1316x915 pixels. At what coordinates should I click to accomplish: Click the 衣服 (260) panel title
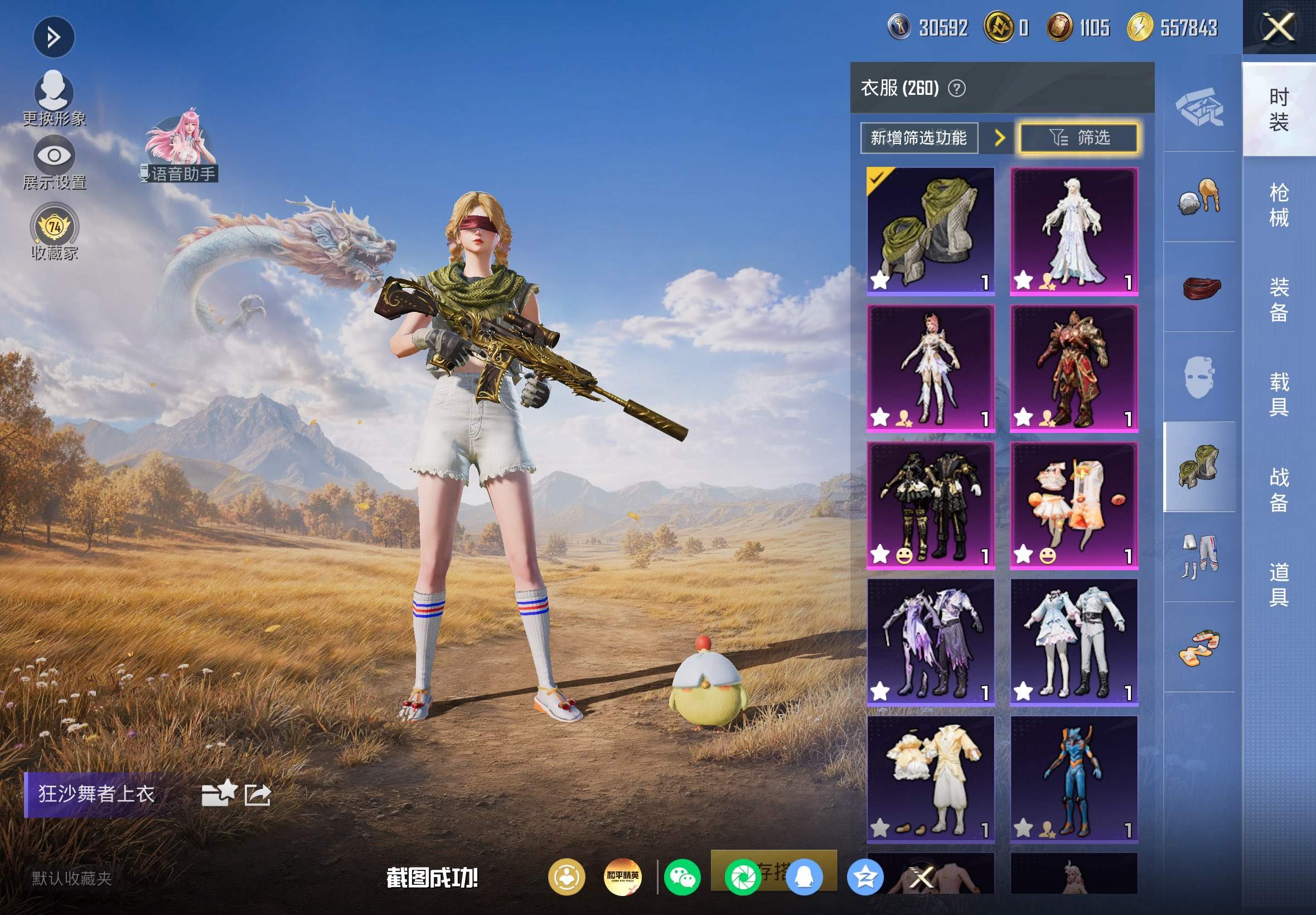[899, 88]
